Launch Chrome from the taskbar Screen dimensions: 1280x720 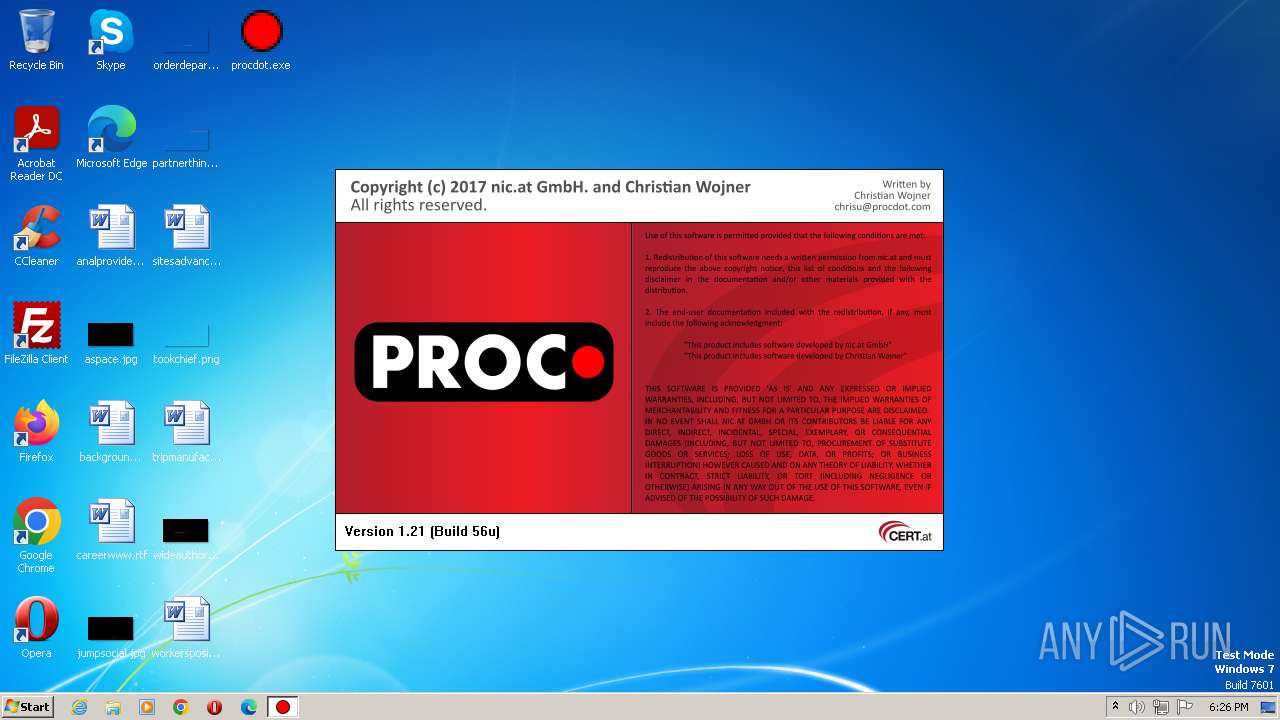(x=181, y=707)
